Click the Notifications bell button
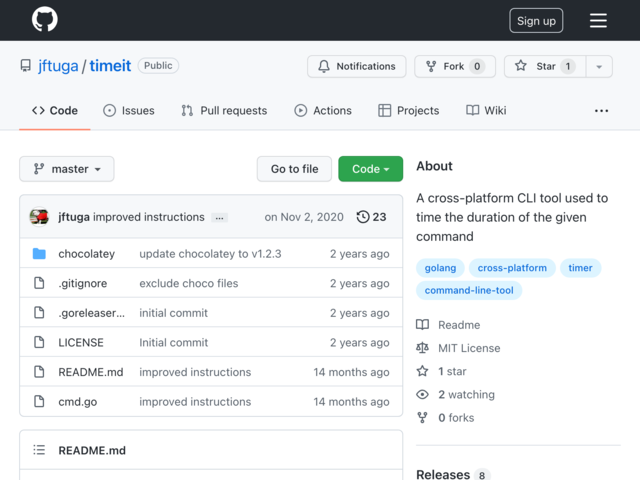The image size is (640, 480). 357,66
